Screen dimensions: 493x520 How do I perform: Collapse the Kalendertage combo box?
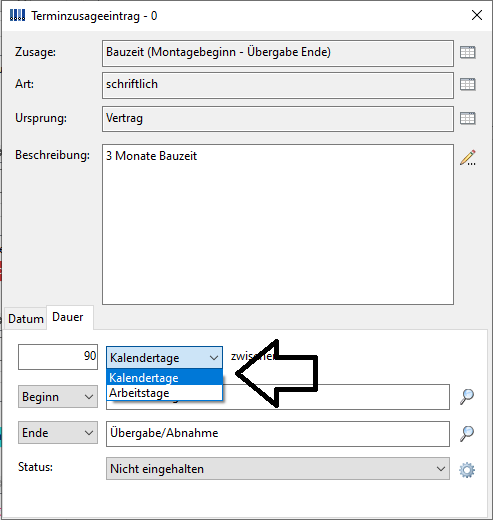click(x=164, y=357)
